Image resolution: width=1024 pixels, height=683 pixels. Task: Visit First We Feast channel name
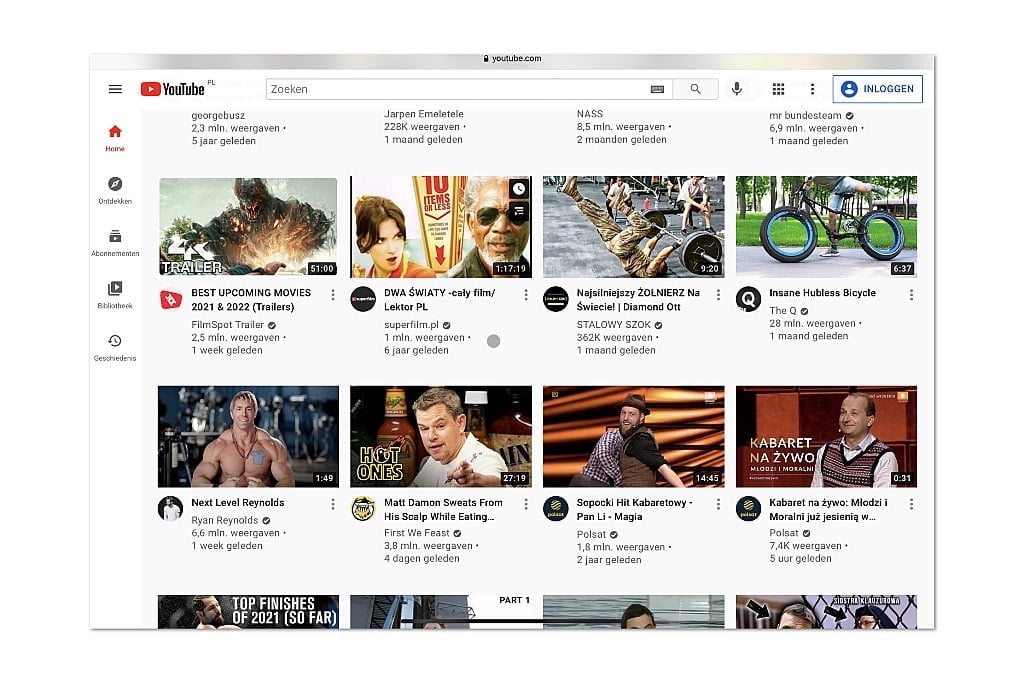tap(417, 533)
